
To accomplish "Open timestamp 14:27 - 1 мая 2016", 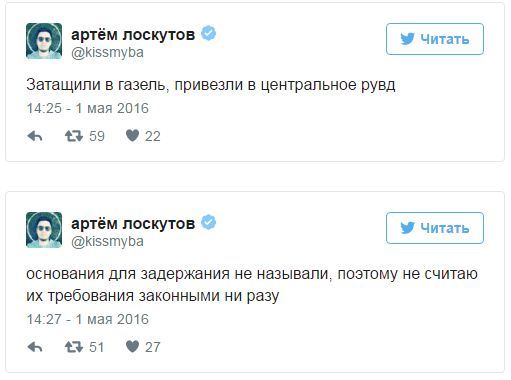I will point(88,319).
